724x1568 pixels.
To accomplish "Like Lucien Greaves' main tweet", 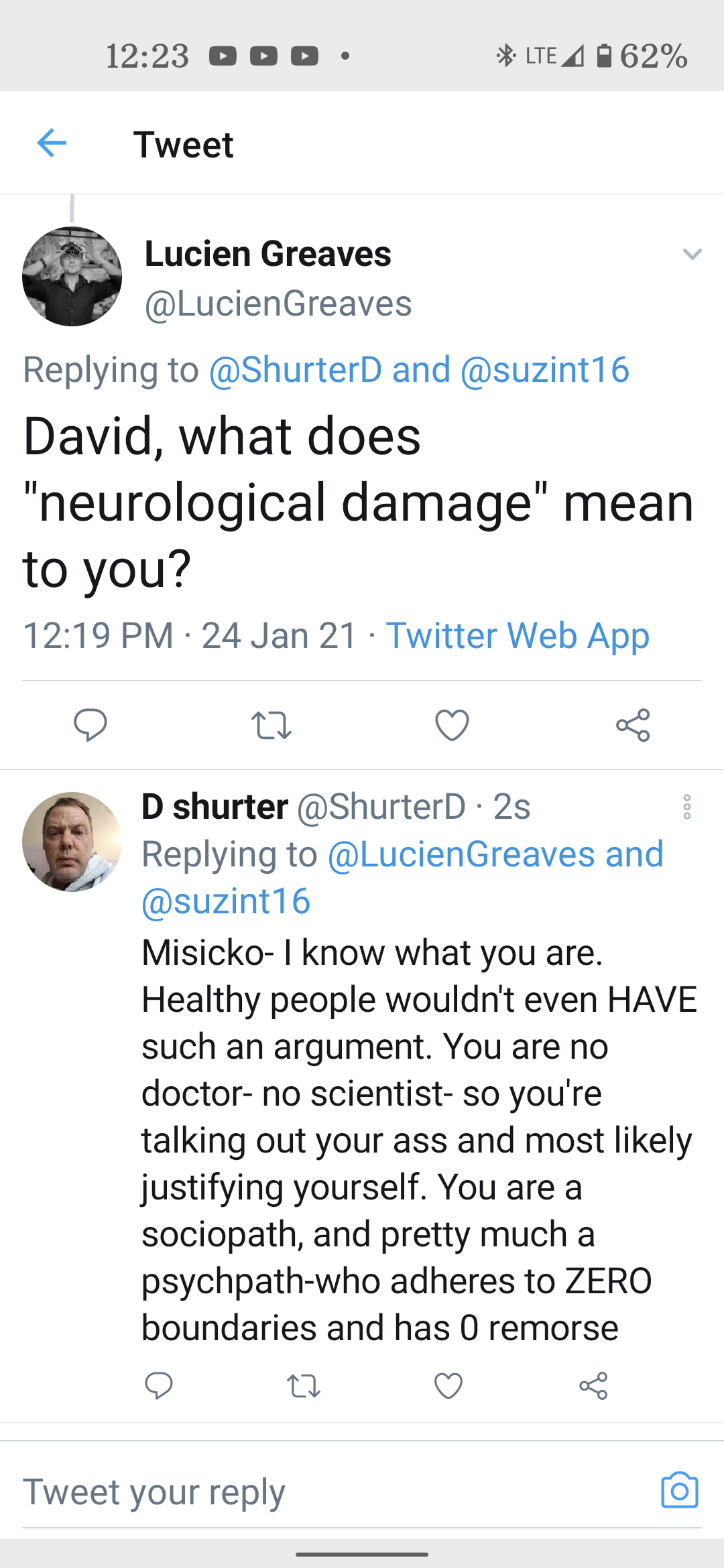I will click(452, 725).
